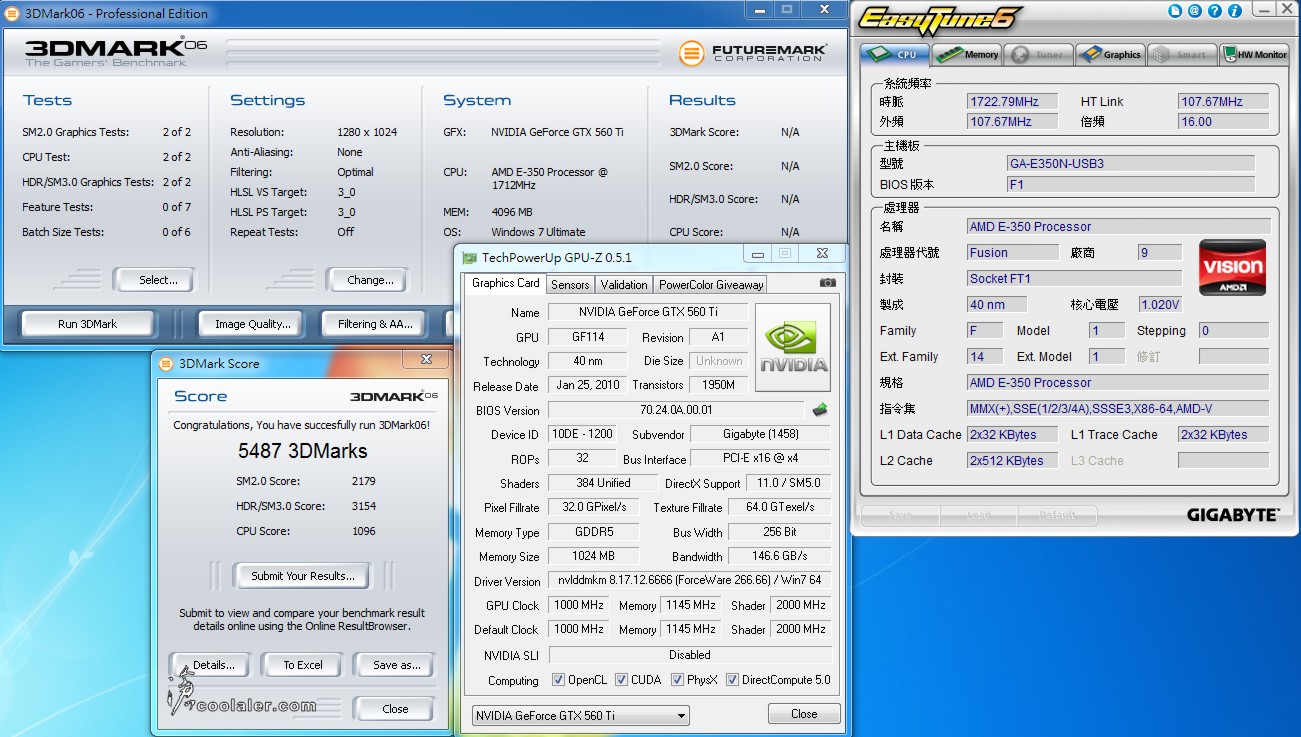The height and width of the screenshot is (737, 1301).
Task: Open the Graphics tab in EasyTune6
Action: pyautogui.click(x=1110, y=54)
